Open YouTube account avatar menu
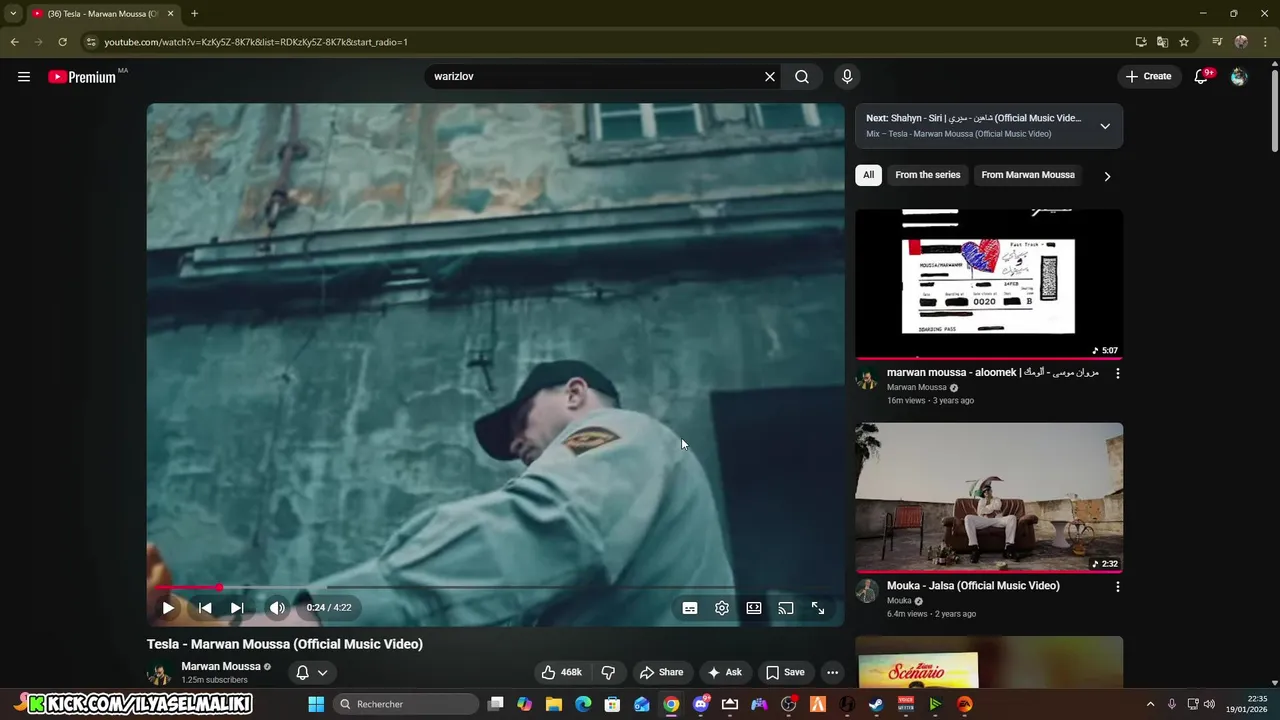Viewport: 1280px width, 720px height. pos(1239,76)
